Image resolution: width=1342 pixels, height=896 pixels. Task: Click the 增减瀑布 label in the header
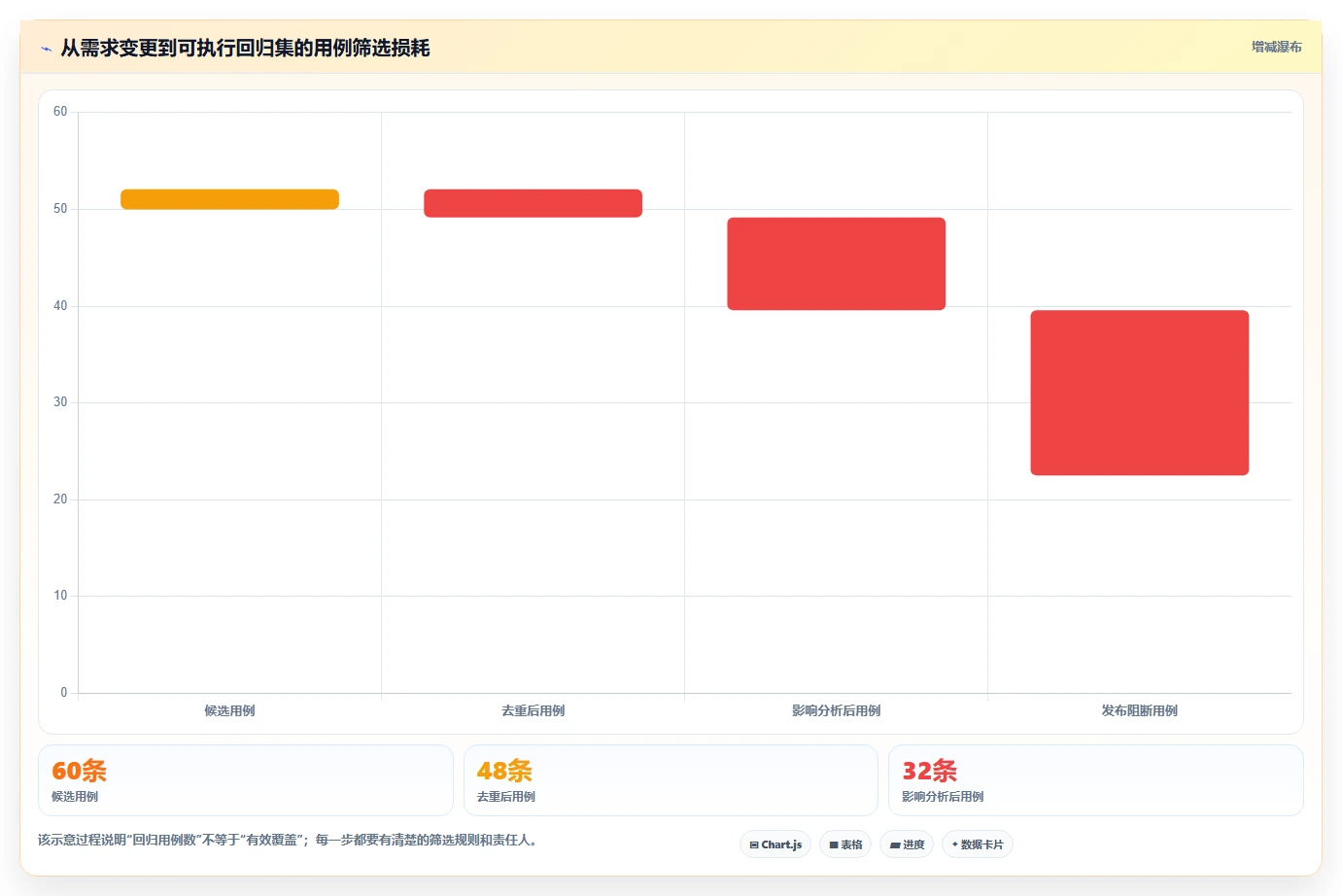coord(1276,47)
